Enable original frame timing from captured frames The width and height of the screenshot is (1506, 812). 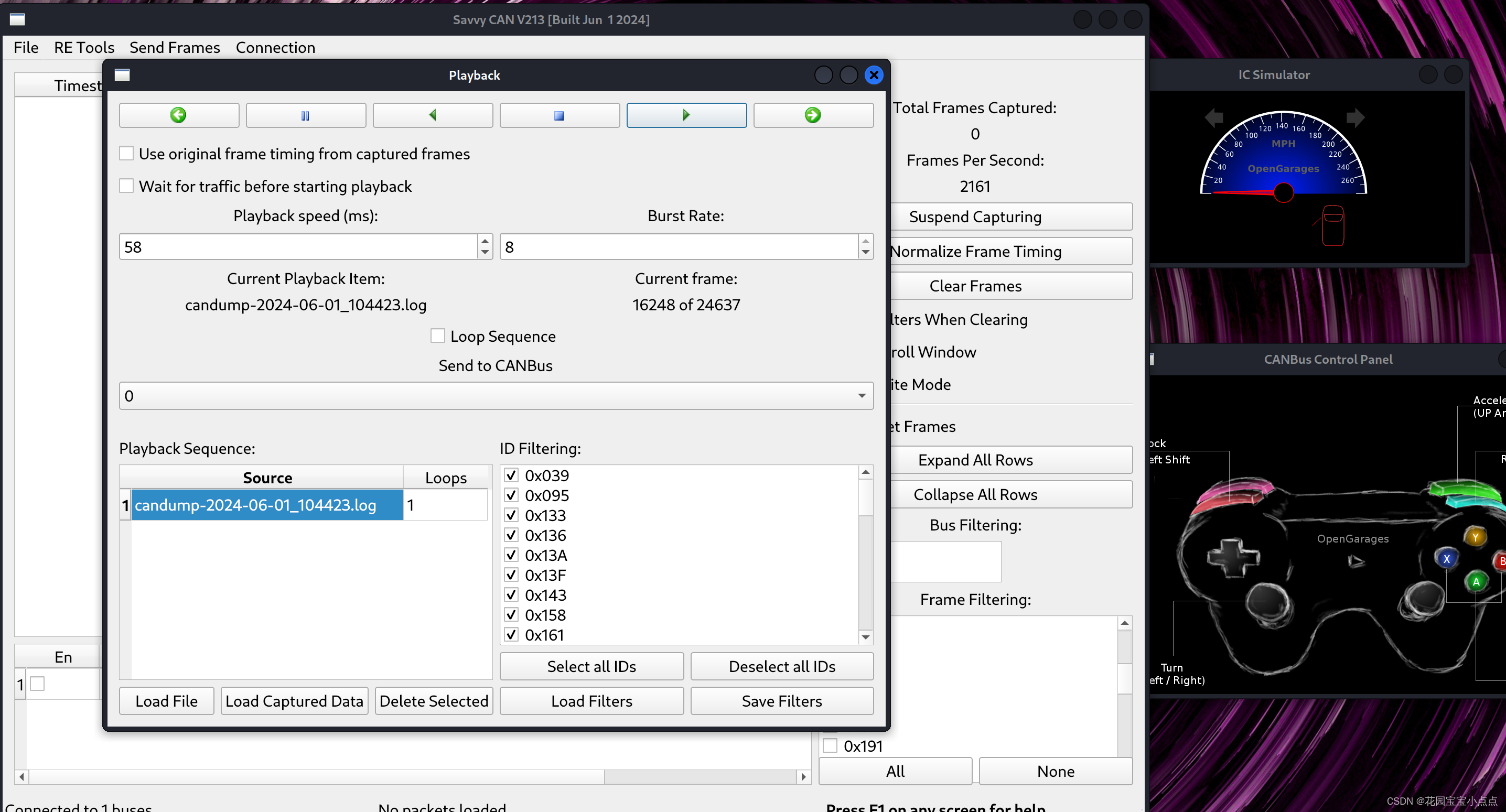(x=126, y=154)
